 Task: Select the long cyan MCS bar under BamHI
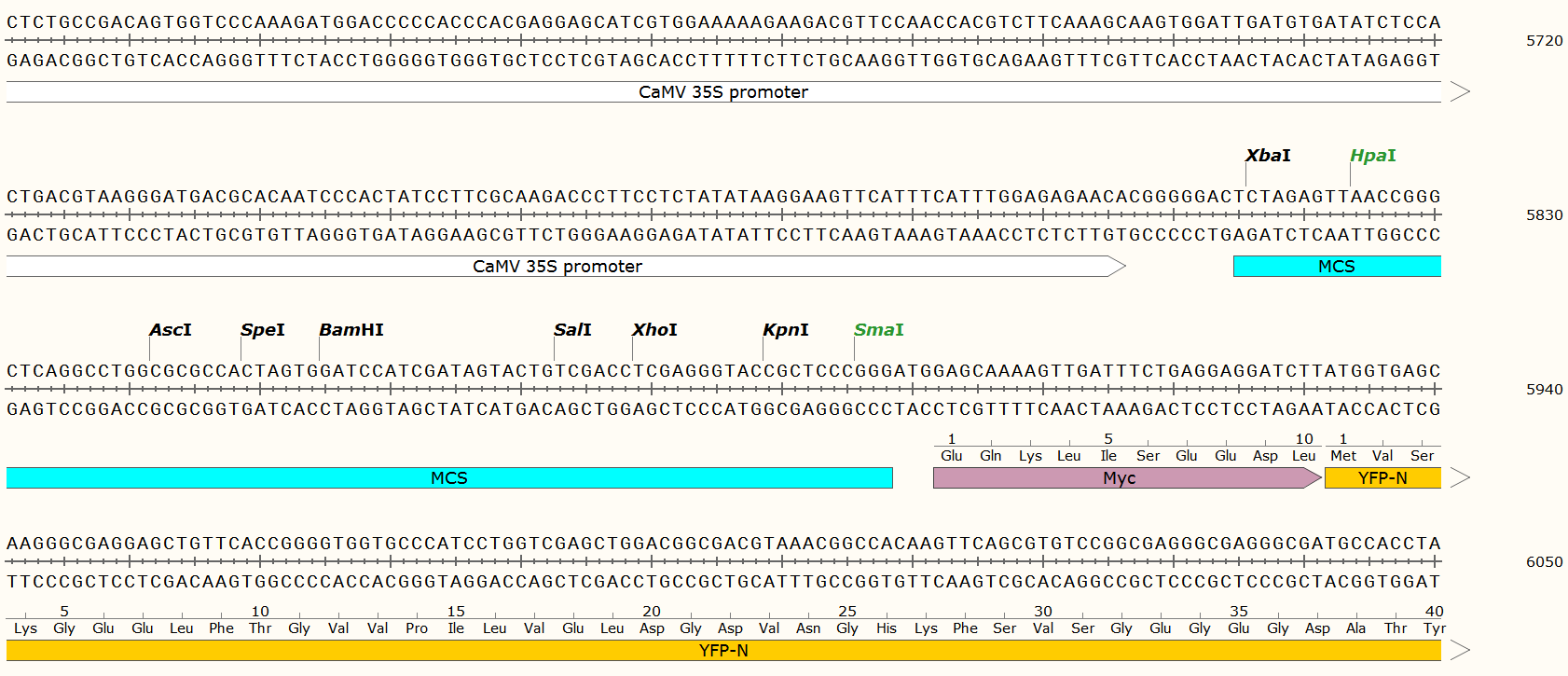[x=448, y=478]
